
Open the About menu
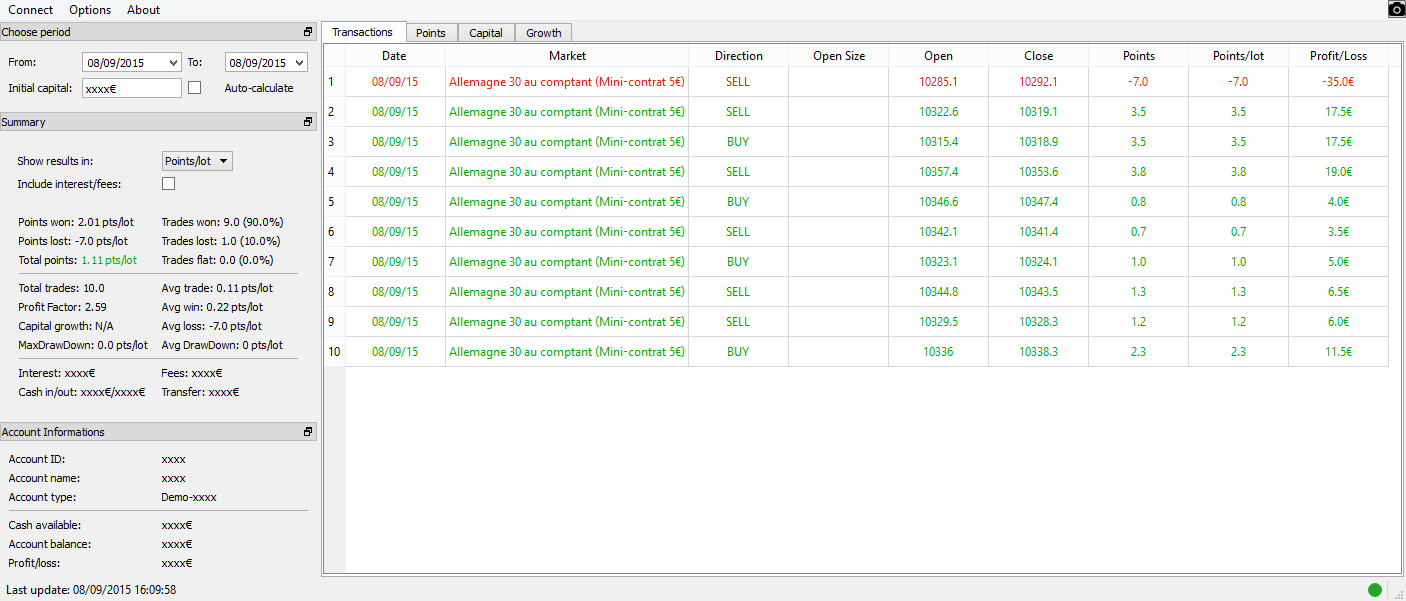click(143, 10)
